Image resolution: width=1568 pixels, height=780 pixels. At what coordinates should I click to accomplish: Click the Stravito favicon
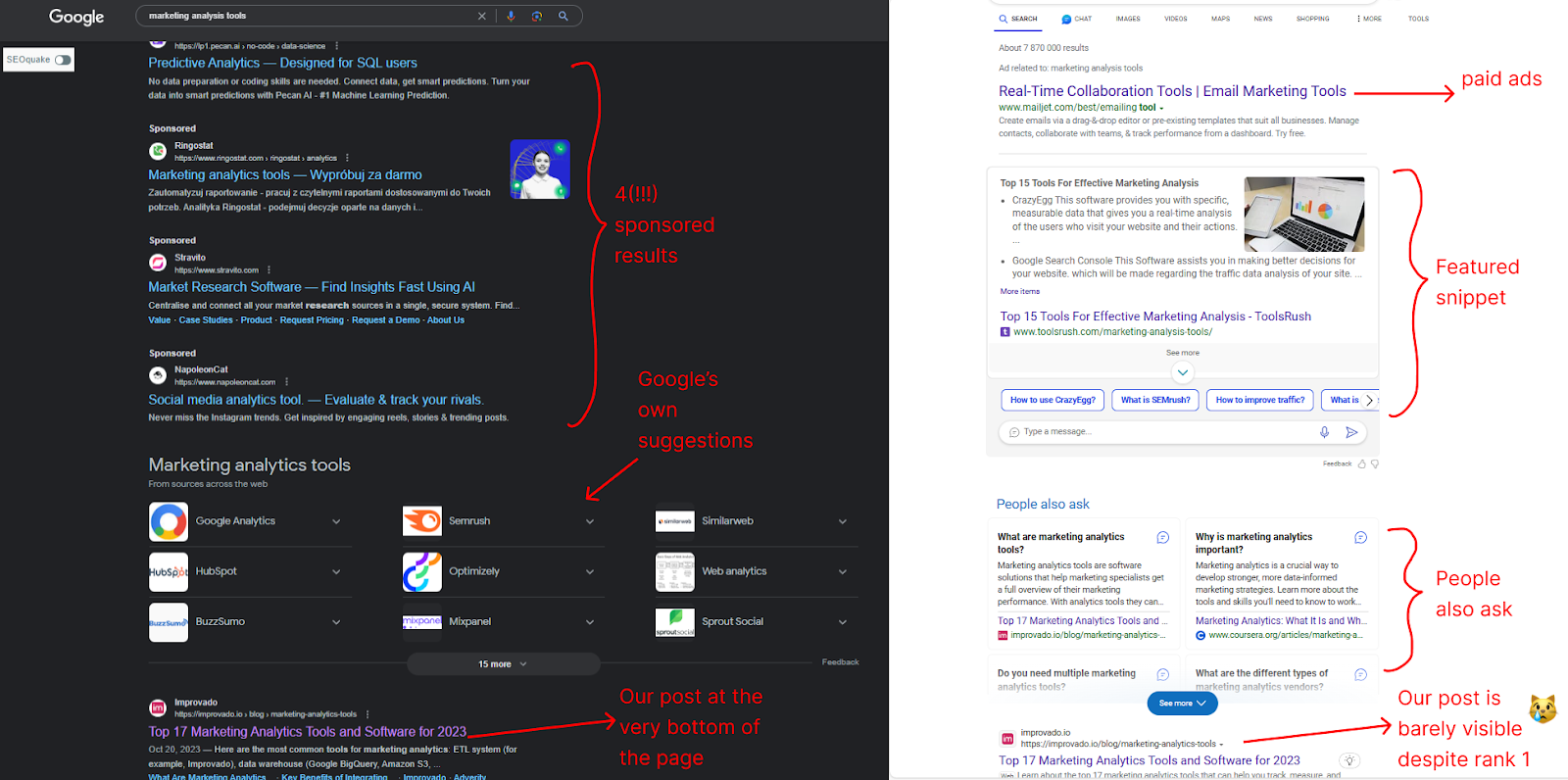pyautogui.click(x=158, y=263)
